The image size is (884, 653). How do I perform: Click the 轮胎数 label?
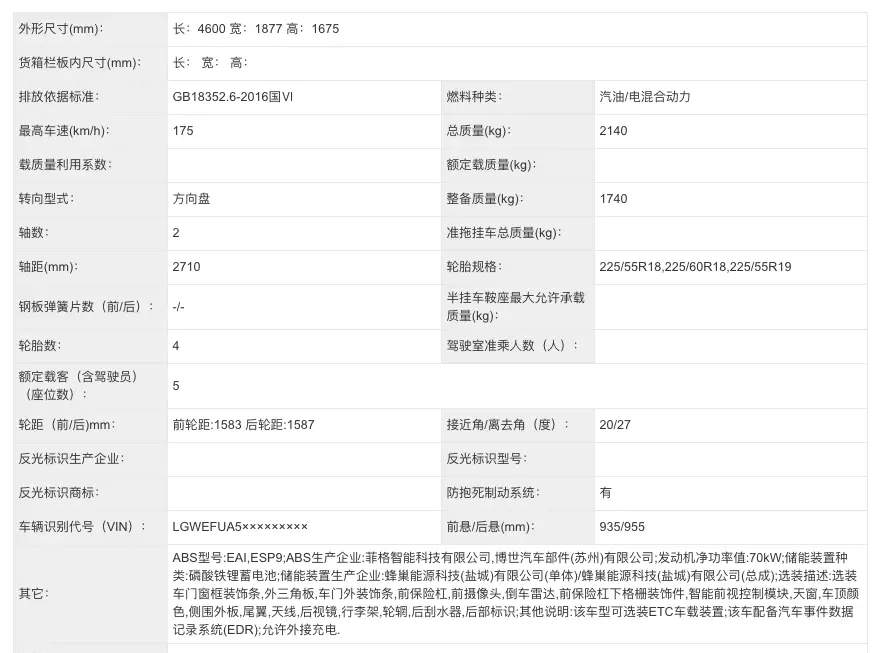[x=40, y=346]
